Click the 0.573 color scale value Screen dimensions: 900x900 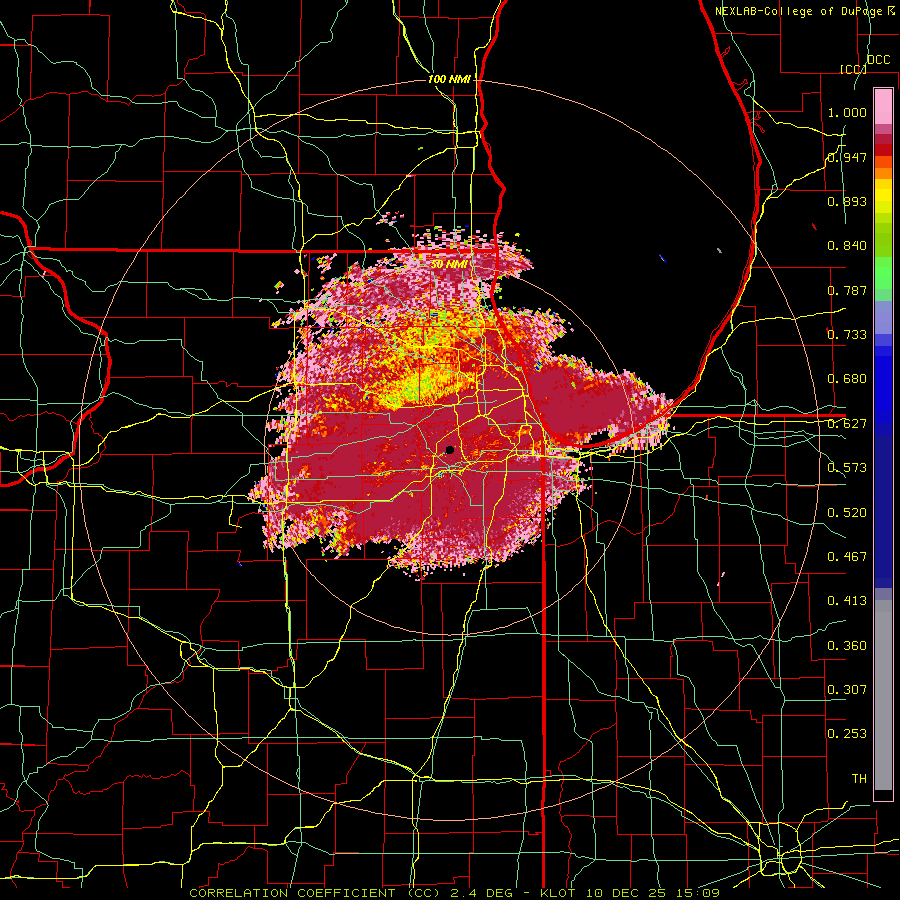847,468
